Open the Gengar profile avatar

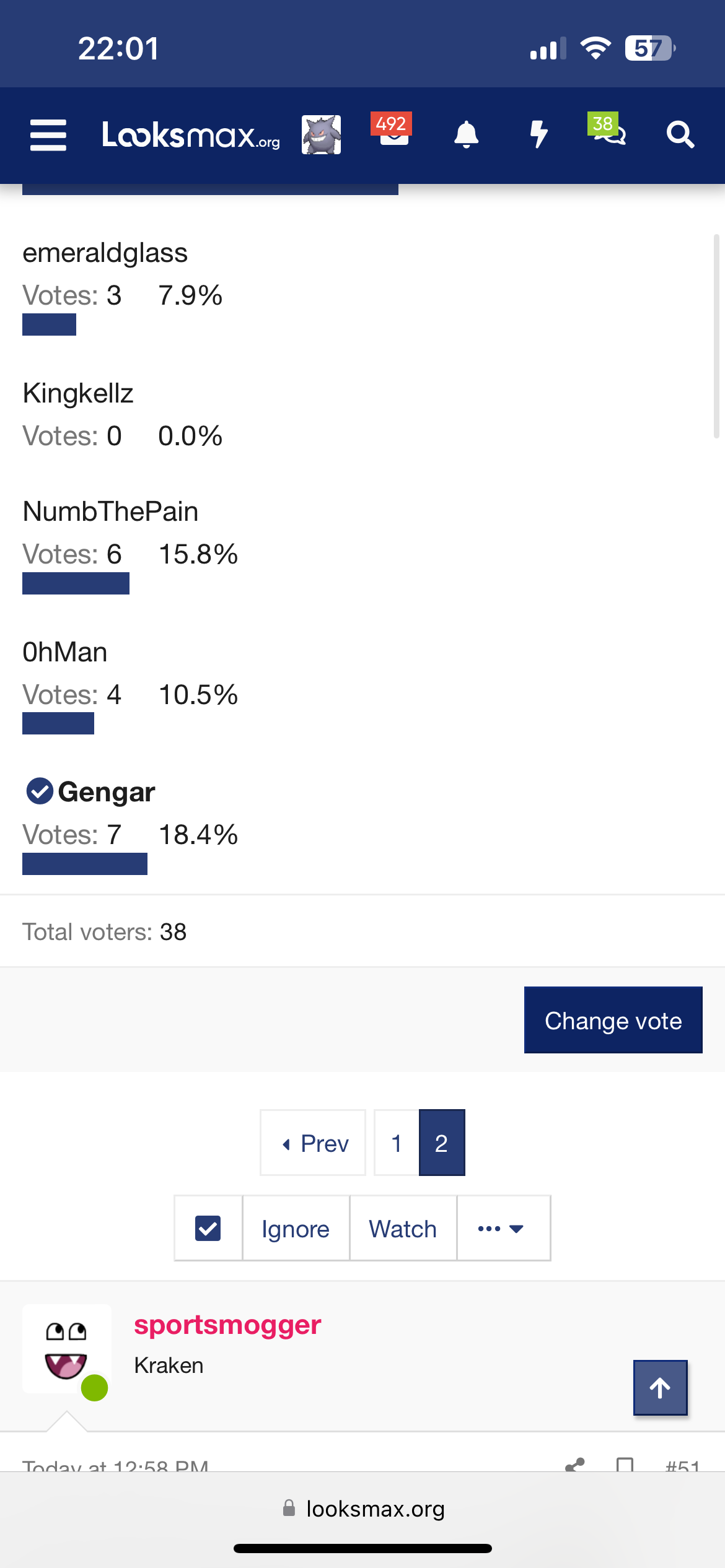pos(321,134)
